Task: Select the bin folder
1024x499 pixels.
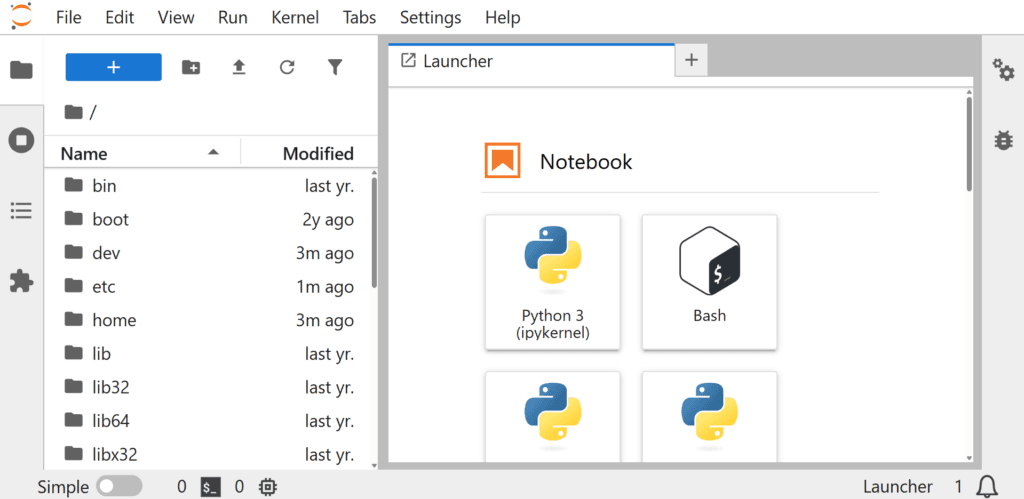Action: 209,186
